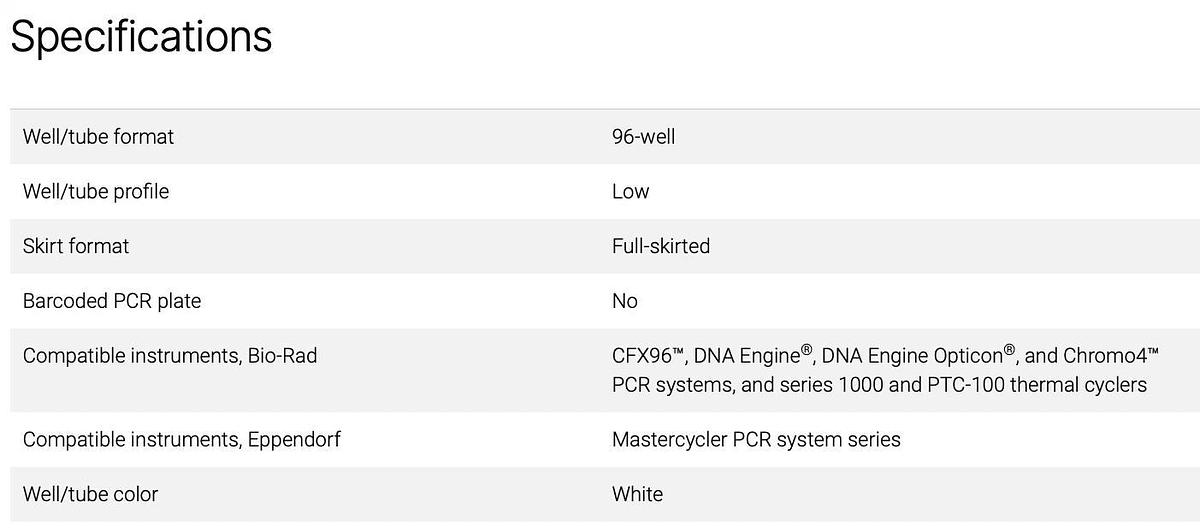Select the Compatible instruments, Eppendorf label
Screen dimensions: 1200x532
(182, 439)
